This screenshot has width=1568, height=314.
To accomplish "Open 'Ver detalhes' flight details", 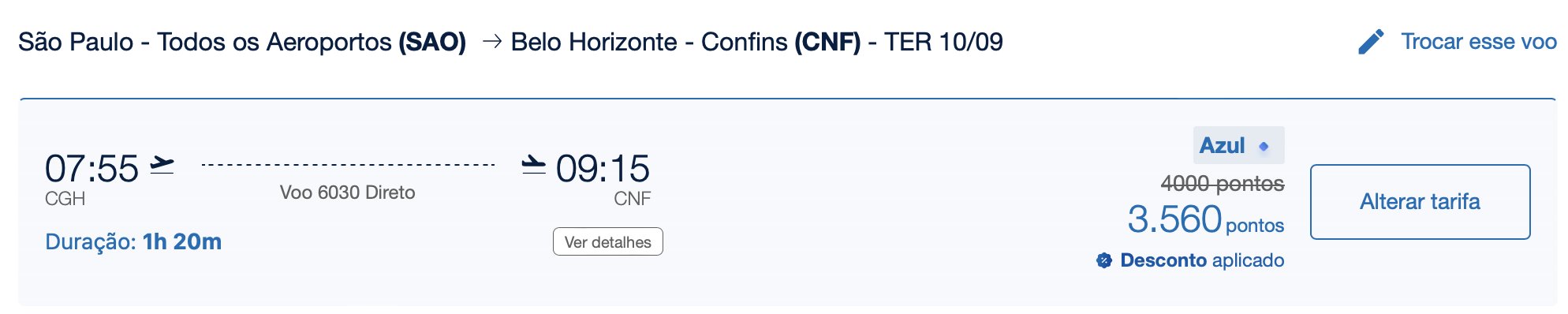I will tap(608, 242).
